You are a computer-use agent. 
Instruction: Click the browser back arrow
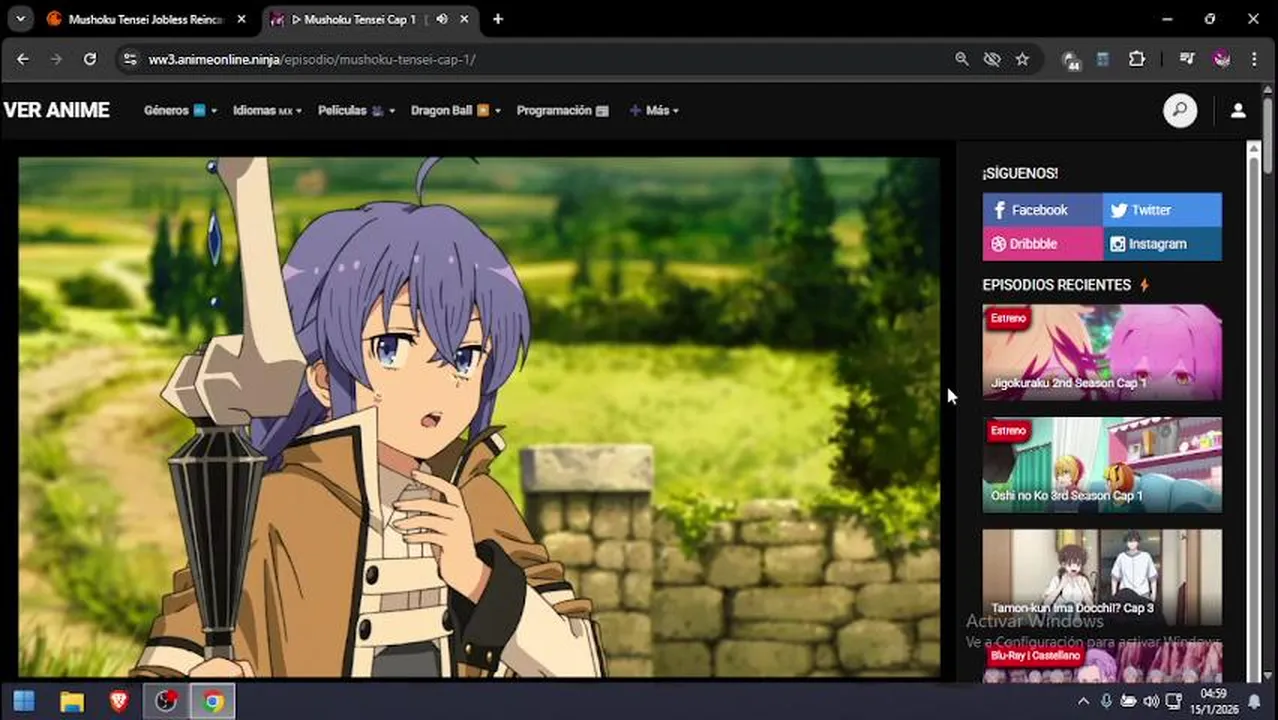(23, 59)
